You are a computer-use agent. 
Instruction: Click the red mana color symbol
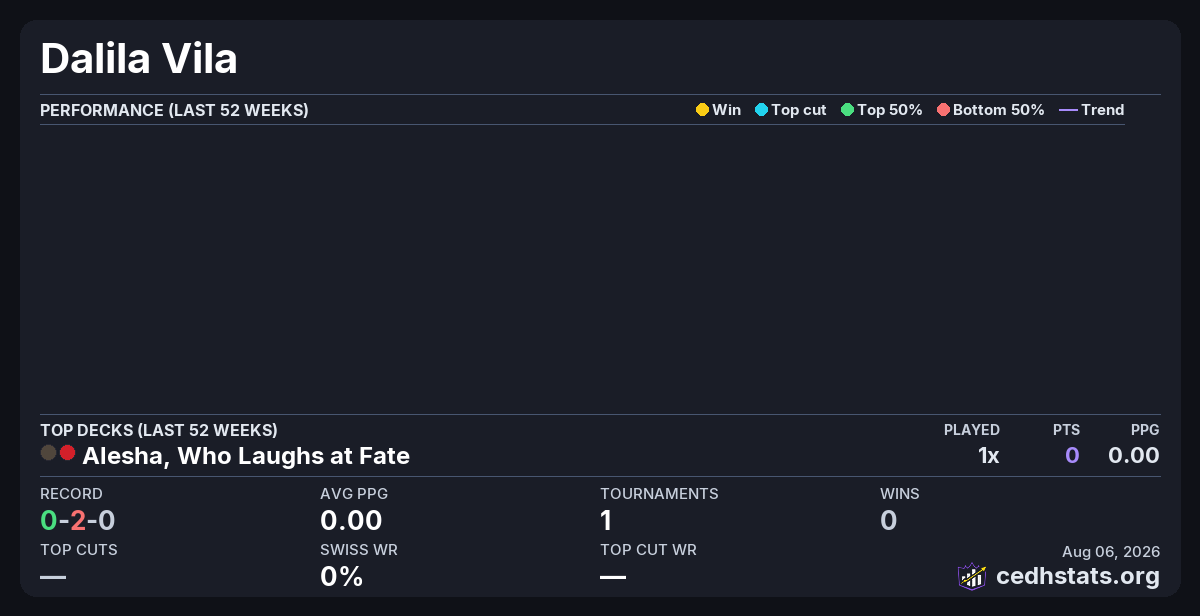click(x=67, y=453)
